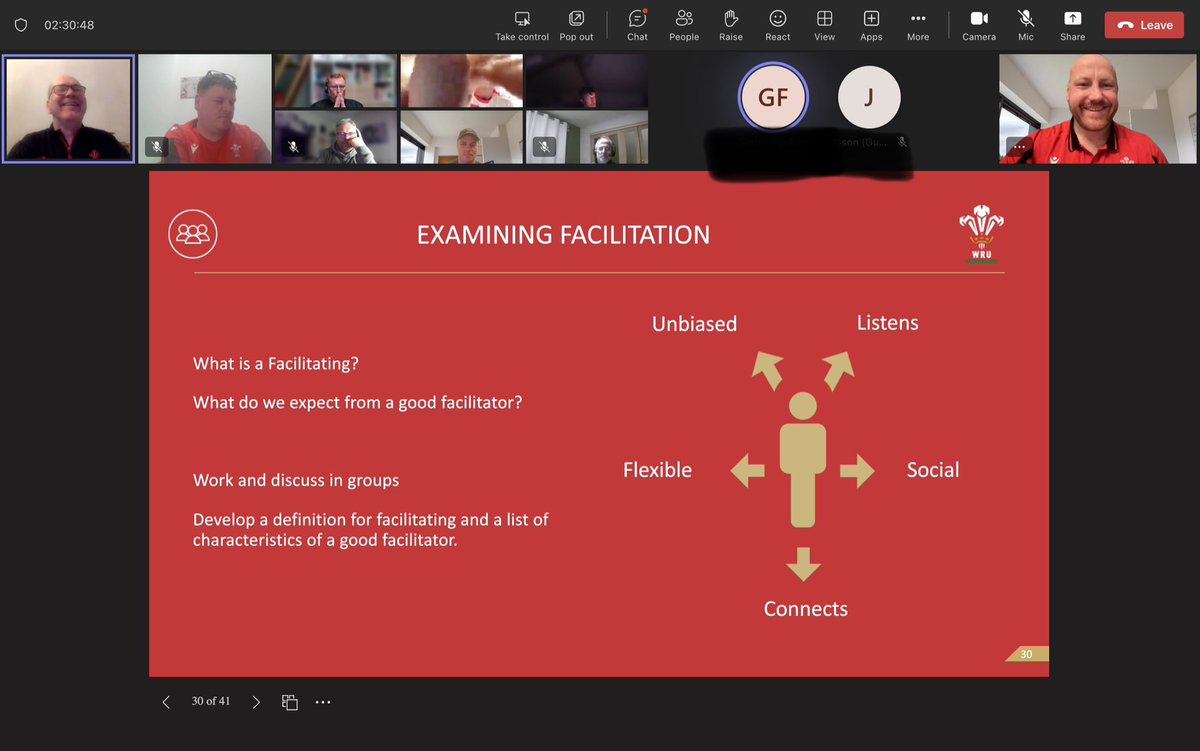Viewport: 1200px width, 751px height.
Task: Open the slide viewer more options ellipsis
Action: click(x=323, y=702)
